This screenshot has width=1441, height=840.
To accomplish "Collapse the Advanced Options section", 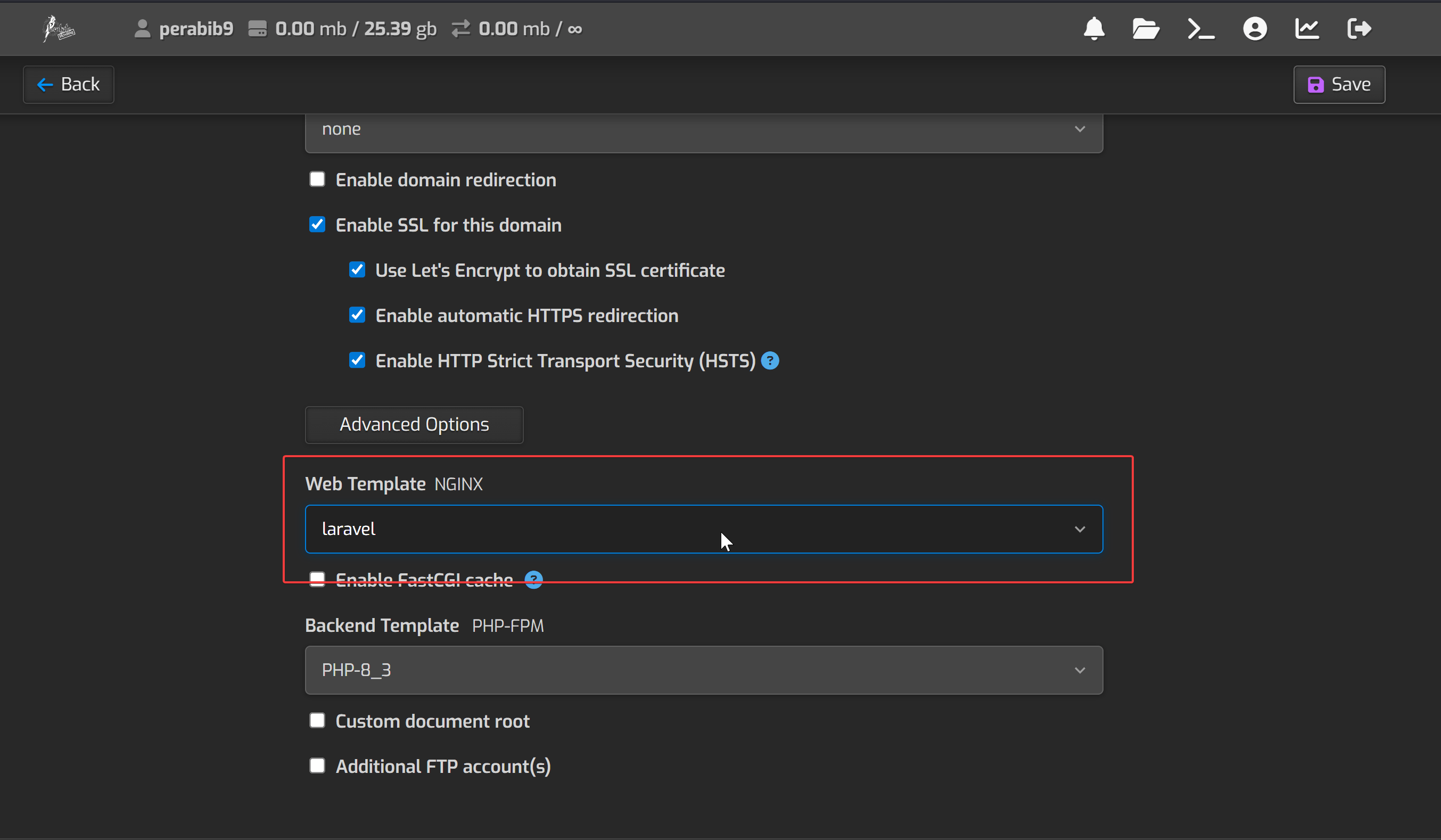I will [x=414, y=425].
